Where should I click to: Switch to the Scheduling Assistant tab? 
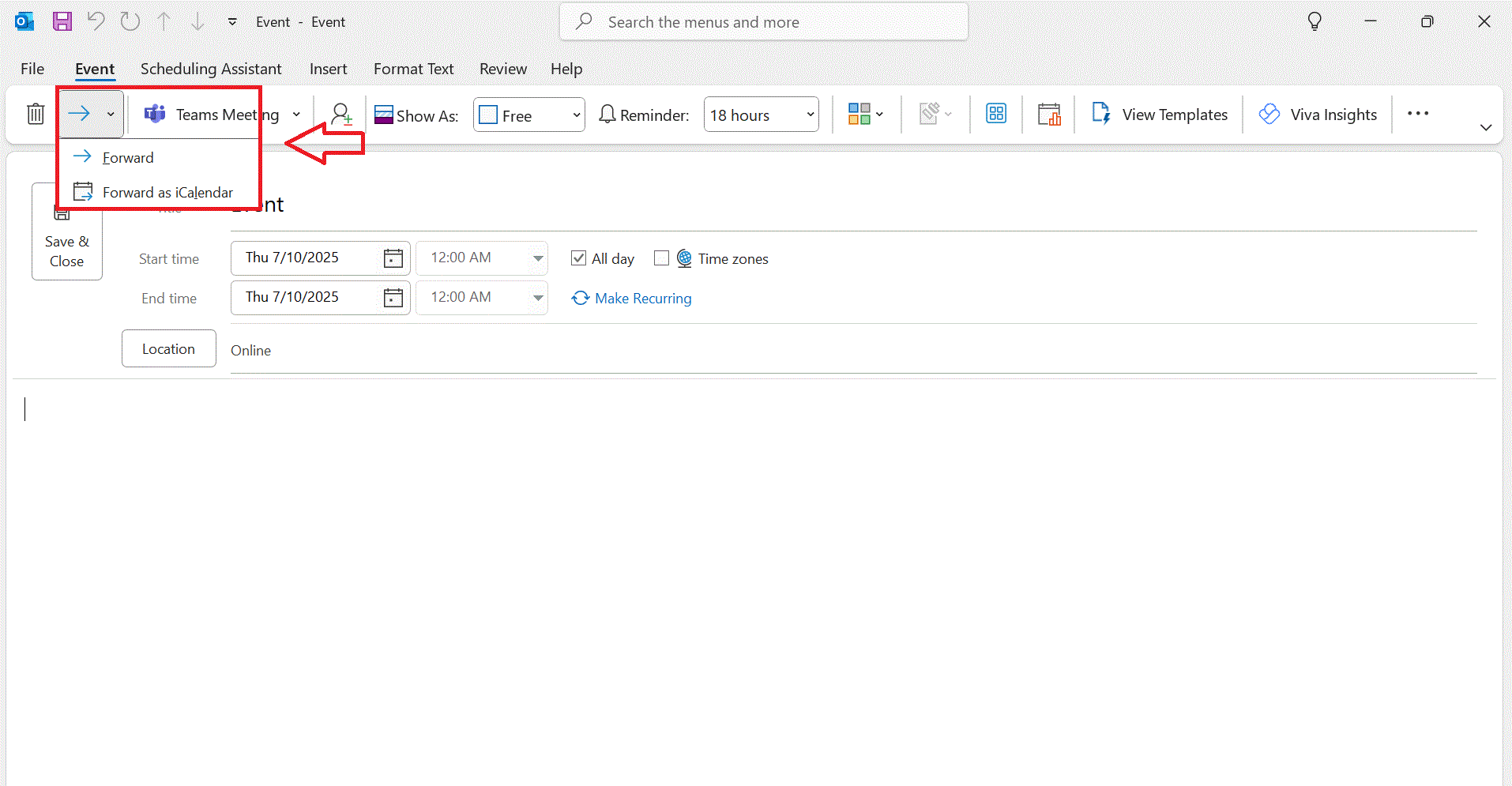coord(210,69)
